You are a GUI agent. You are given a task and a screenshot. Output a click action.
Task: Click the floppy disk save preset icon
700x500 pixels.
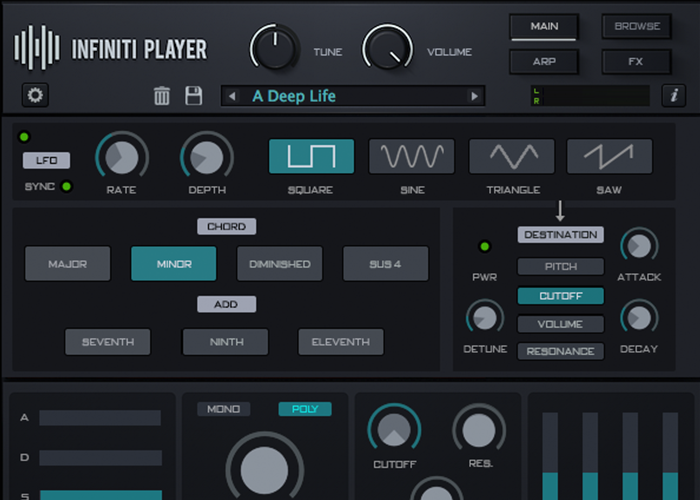[194, 96]
